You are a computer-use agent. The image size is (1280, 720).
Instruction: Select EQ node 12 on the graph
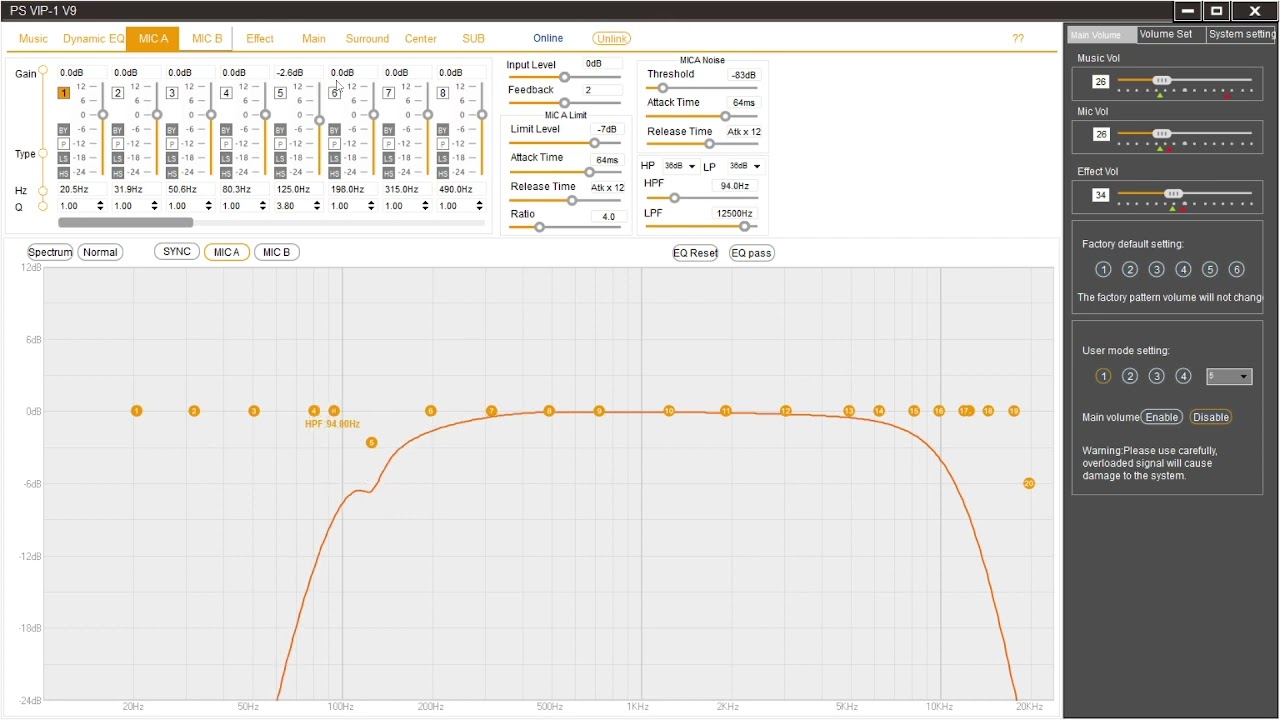click(786, 411)
